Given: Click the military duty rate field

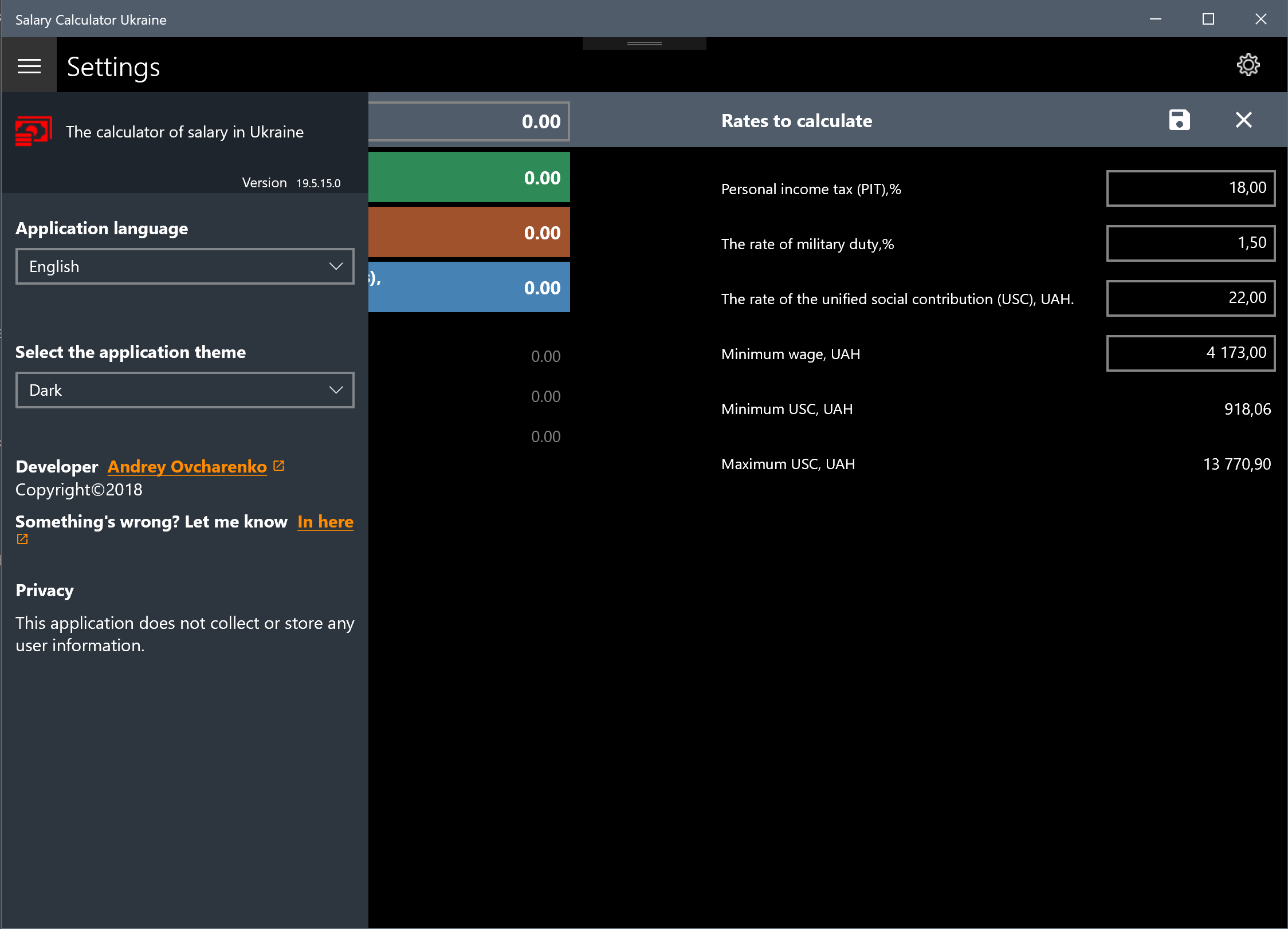Looking at the screenshot, I should pos(1190,243).
